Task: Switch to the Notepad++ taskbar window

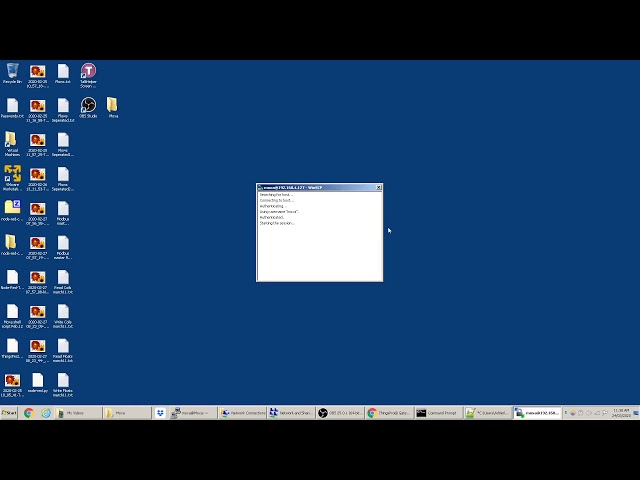Action: point(487,413)
